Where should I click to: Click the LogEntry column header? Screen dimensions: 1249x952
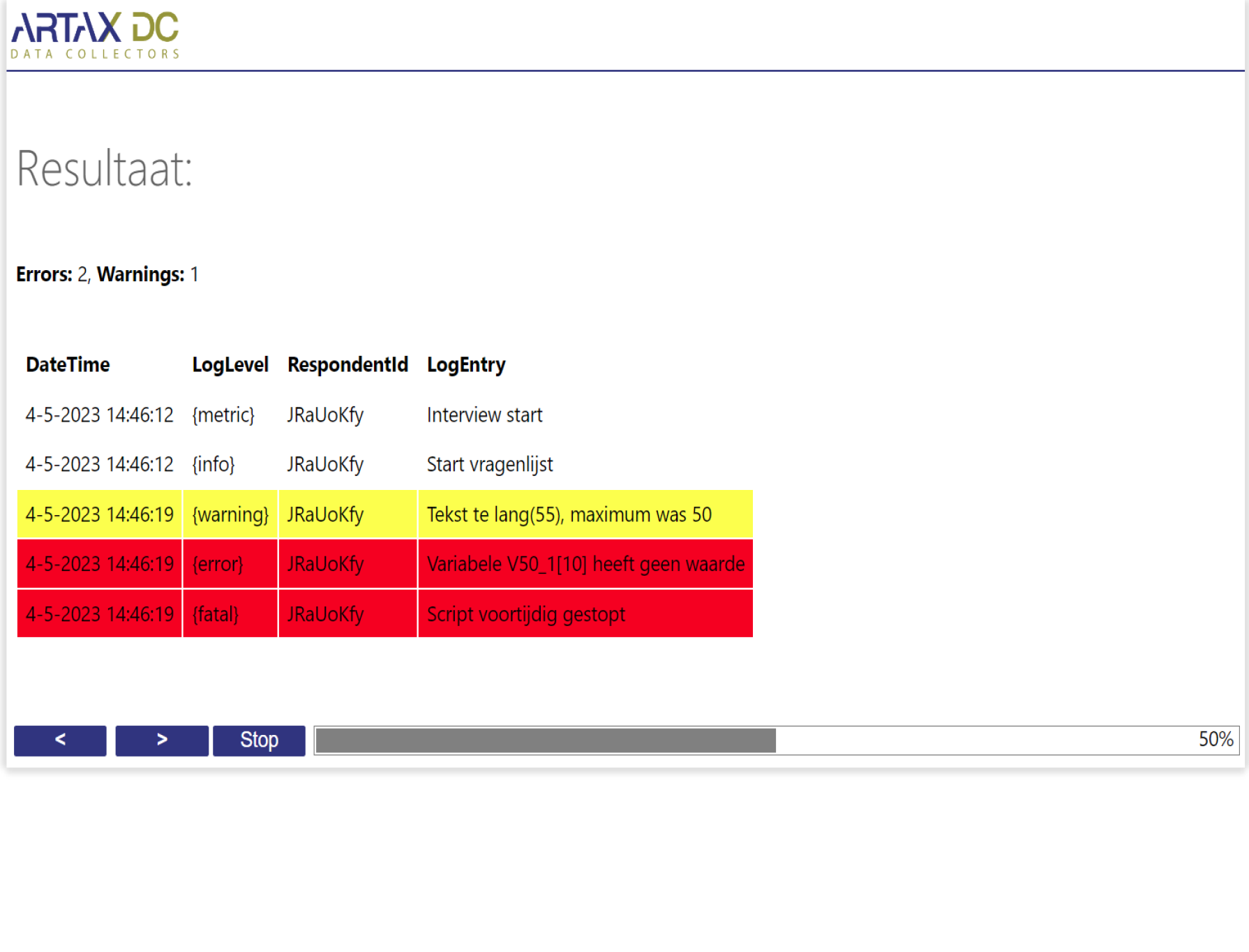click(465, 365)
